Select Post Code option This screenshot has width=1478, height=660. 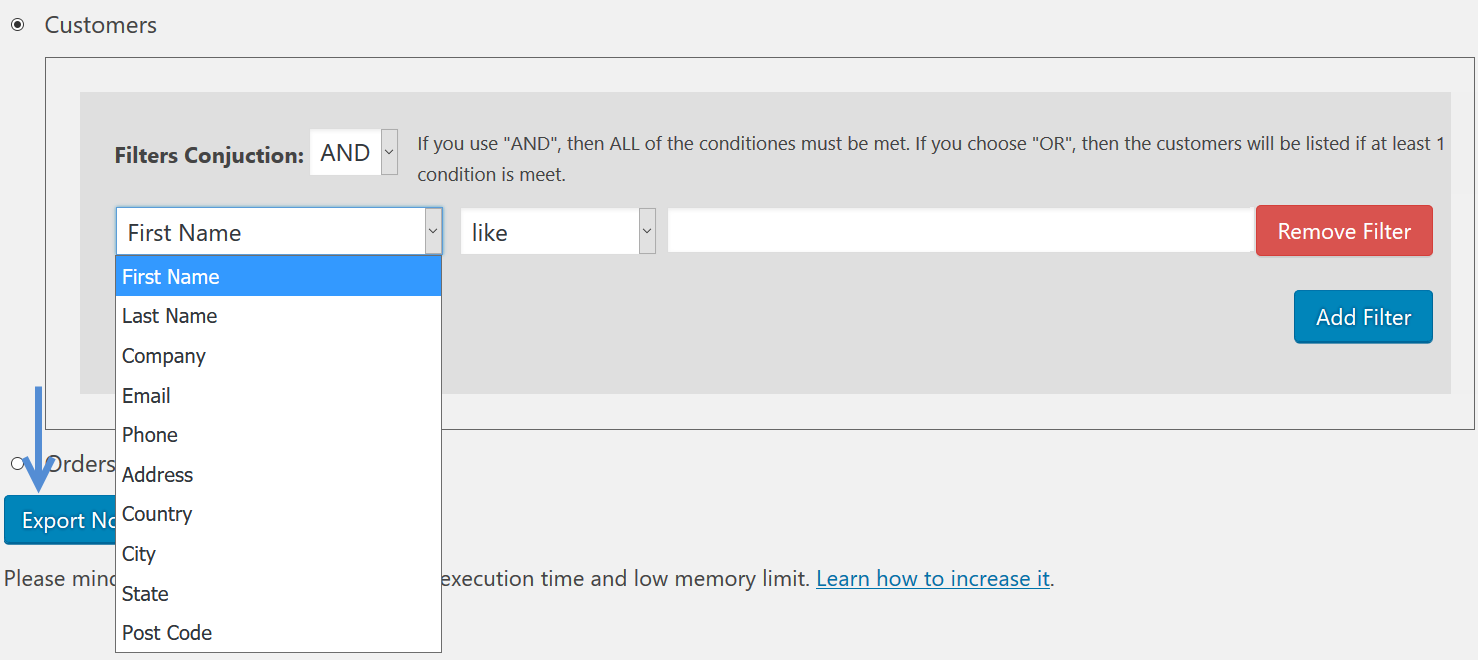(x=279, y=633)
